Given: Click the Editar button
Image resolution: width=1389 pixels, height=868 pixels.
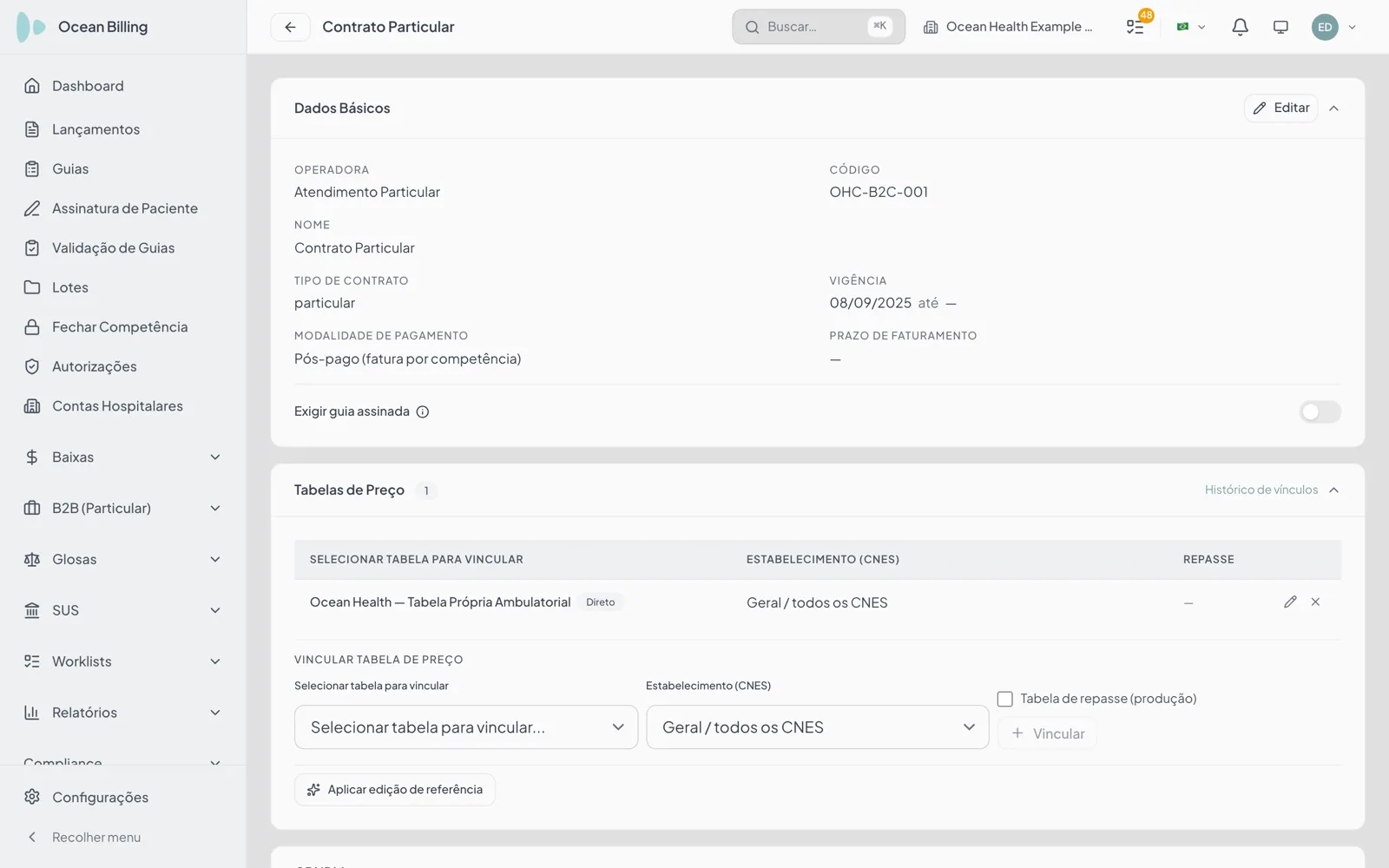Looking at the screenshot, I should tap(1281, 108).
